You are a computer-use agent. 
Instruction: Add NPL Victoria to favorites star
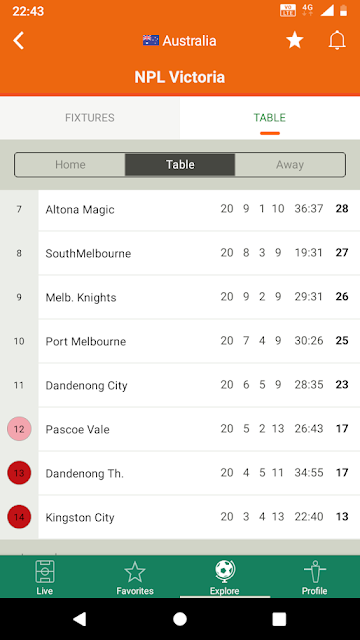pos(294,40)
